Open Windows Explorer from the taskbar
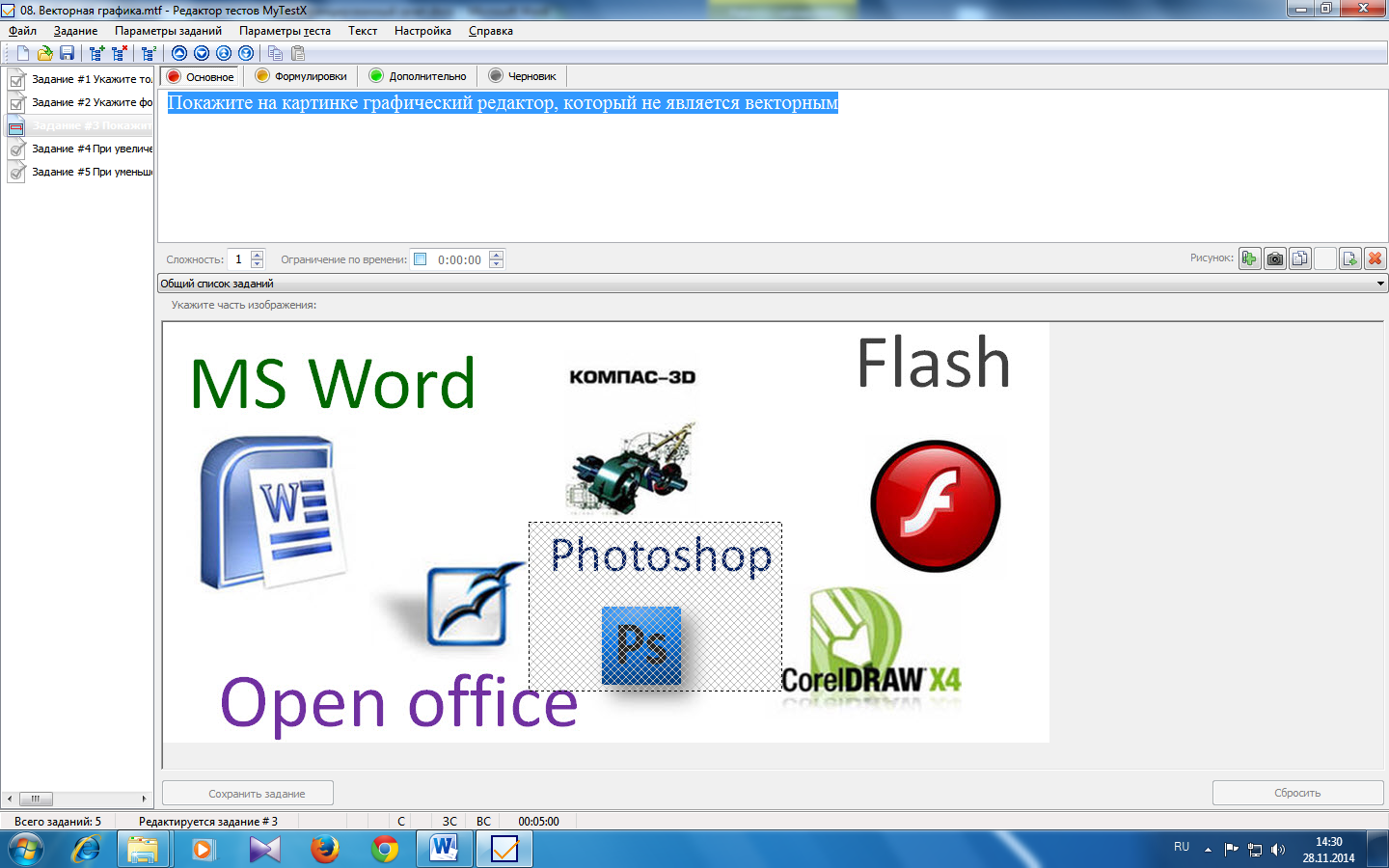 click(x=143, y=849)
